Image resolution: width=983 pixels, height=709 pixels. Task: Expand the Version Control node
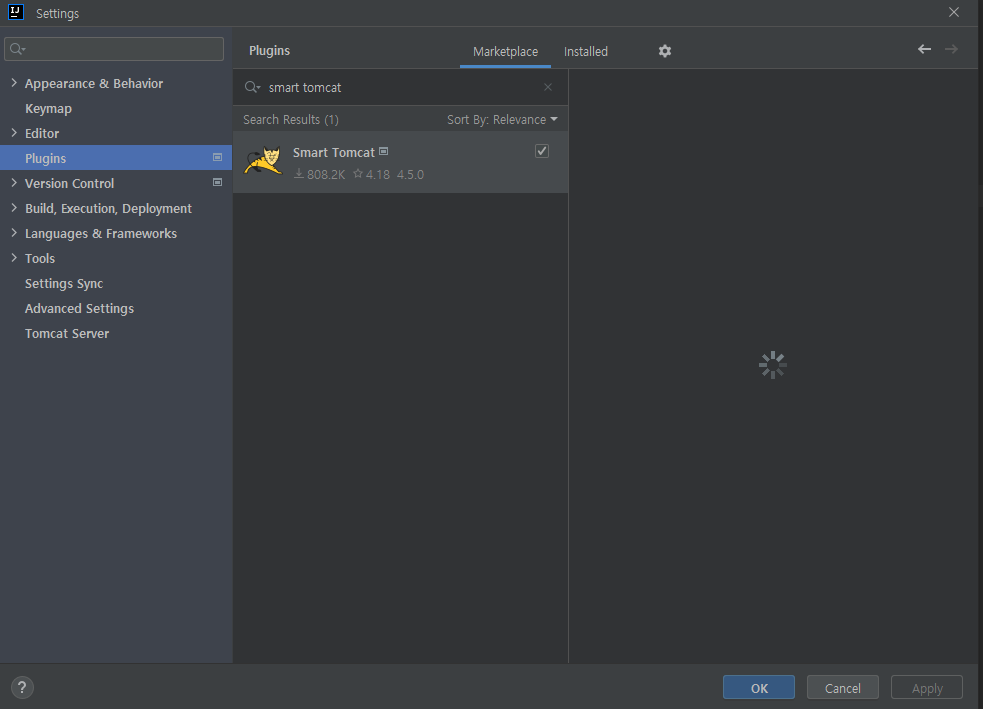tap(14, 183)
